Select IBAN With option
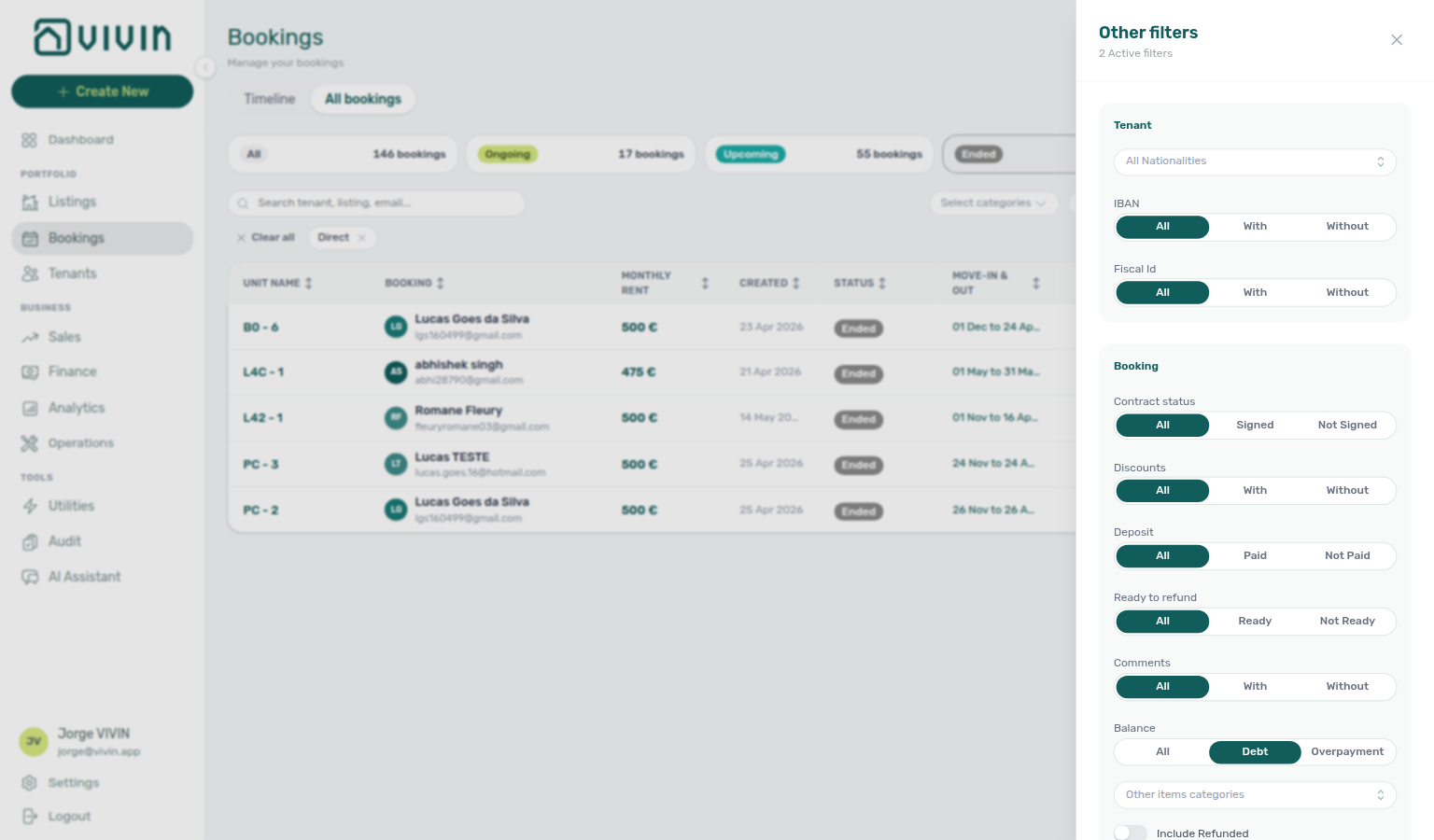 point(1255,227)
